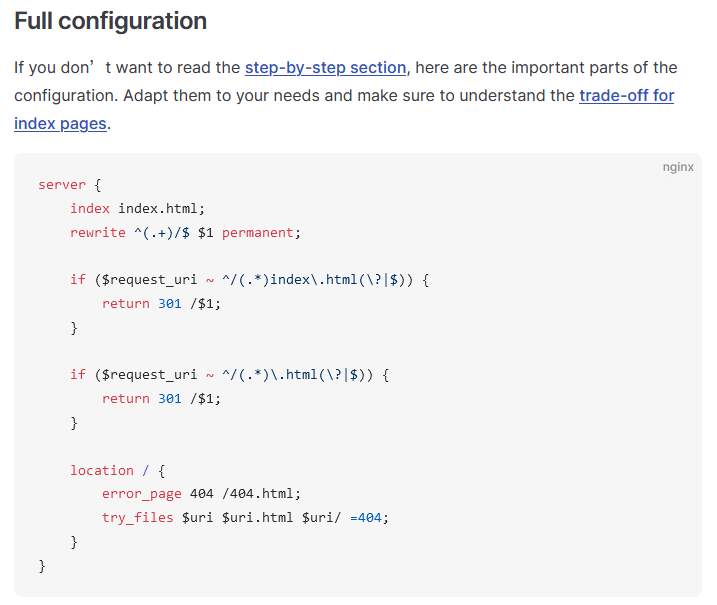
Task: Click the =404 fallback value
Action: tap(368, 518)
